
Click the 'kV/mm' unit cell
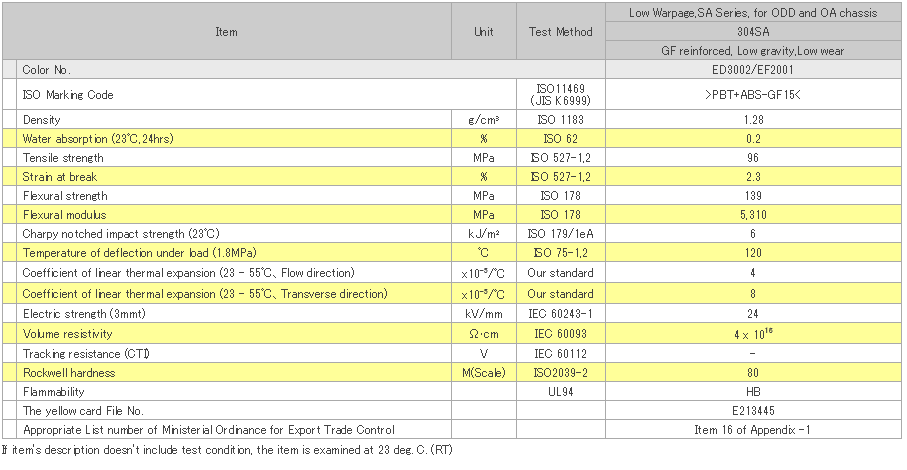[484, 314]
